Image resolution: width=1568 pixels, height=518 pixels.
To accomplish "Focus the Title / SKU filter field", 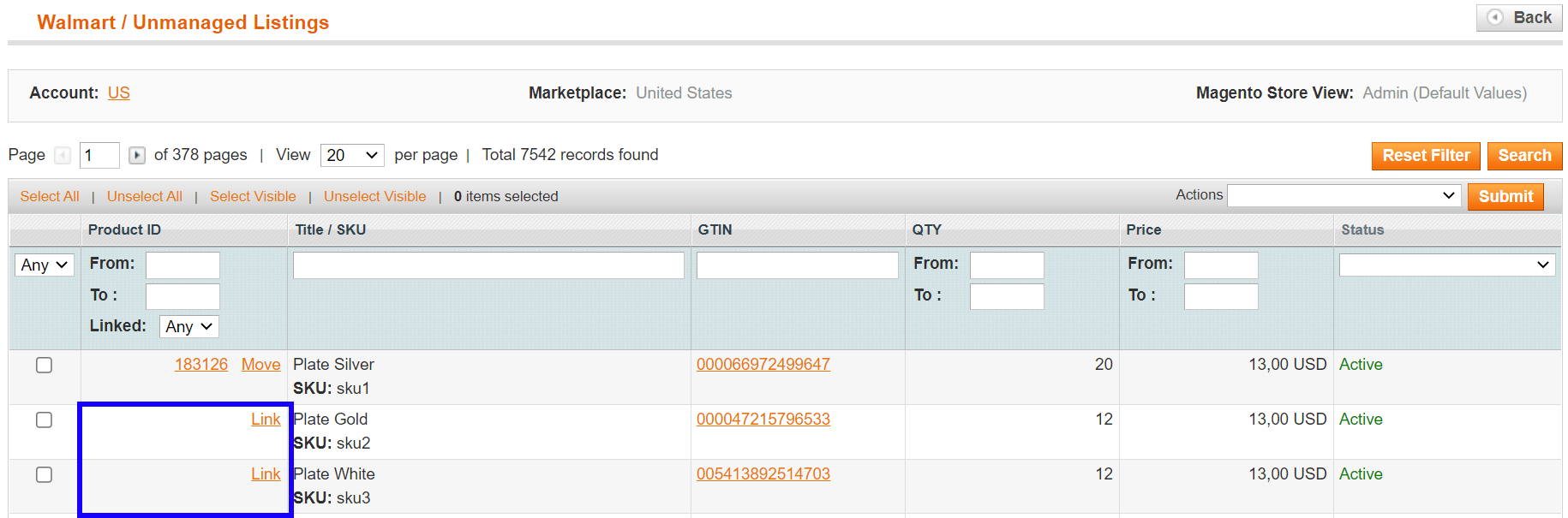I will click(488, 265).
